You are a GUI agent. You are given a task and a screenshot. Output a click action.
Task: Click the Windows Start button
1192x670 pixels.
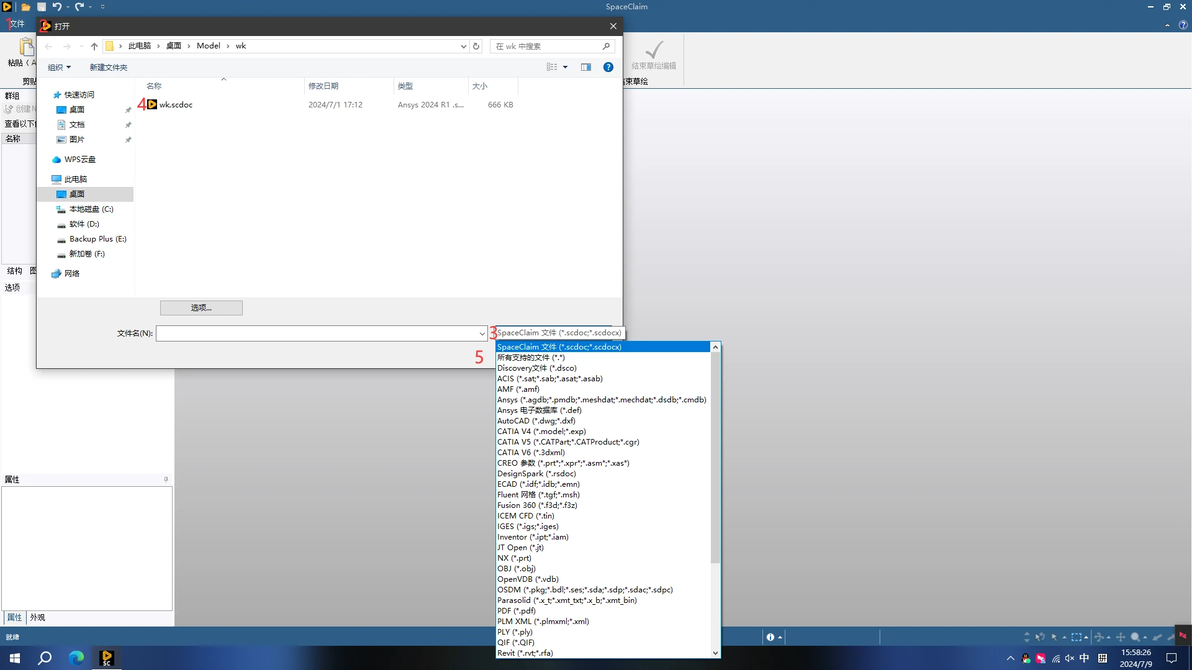[14, 658]
